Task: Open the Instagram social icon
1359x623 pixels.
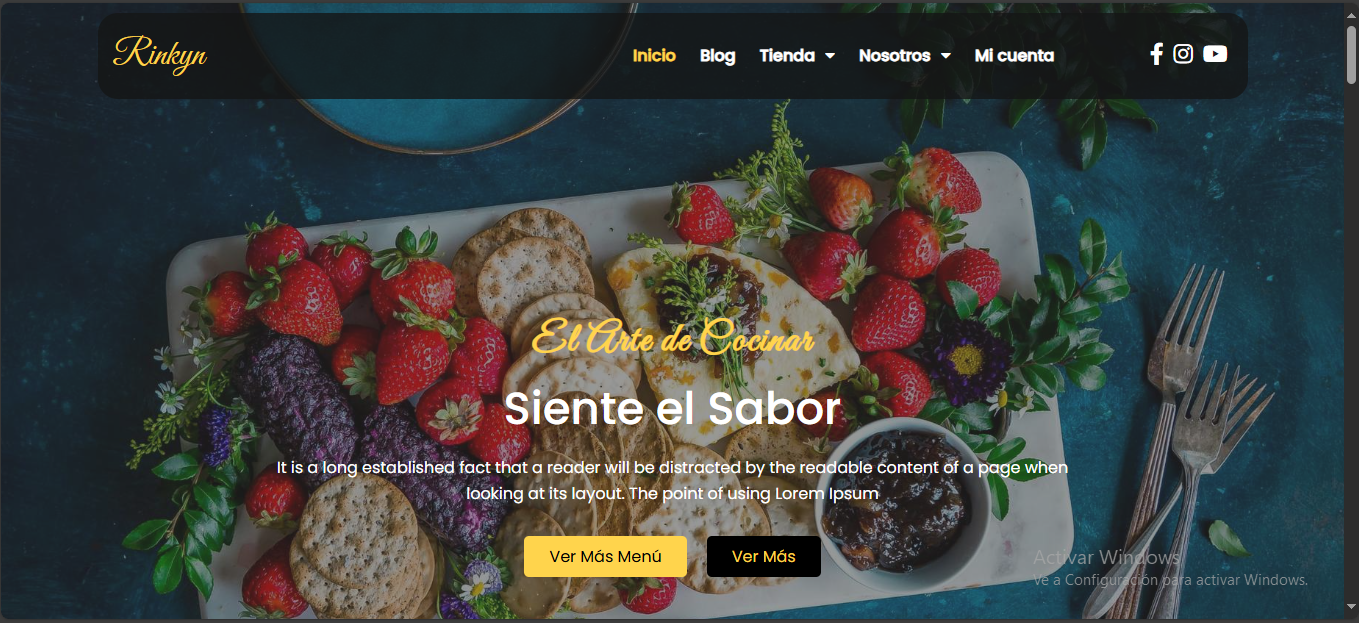Action: click(x=1183, y=54)
